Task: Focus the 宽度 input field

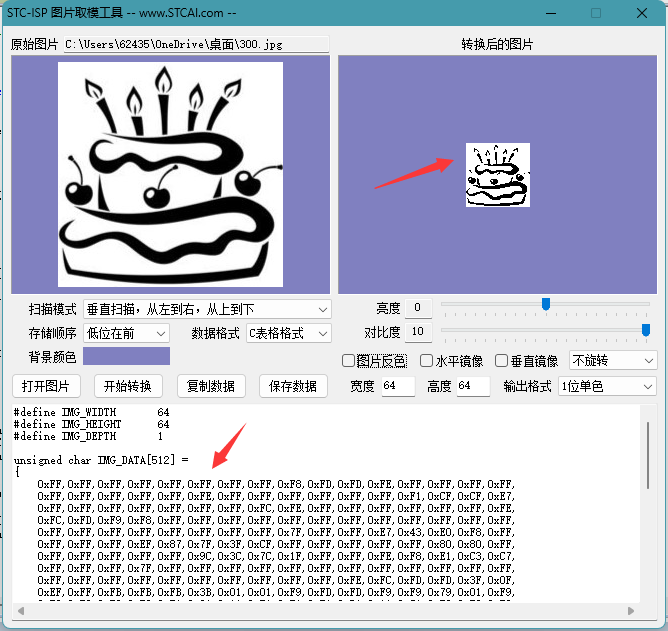Action: 398,386
